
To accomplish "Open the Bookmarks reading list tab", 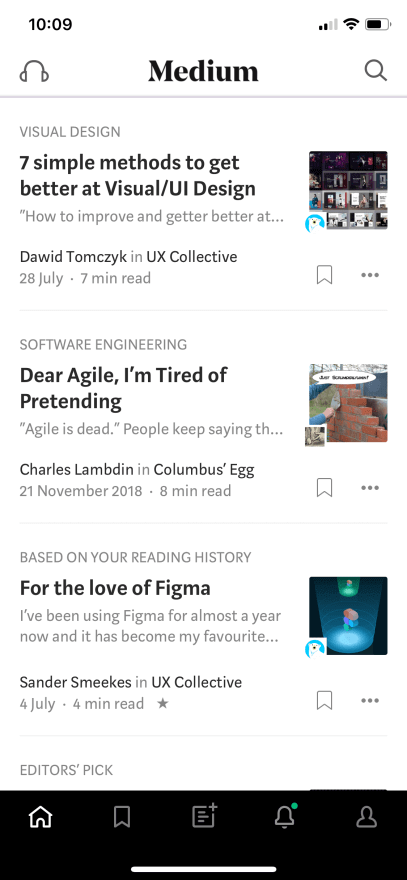I will pos(122,817).
